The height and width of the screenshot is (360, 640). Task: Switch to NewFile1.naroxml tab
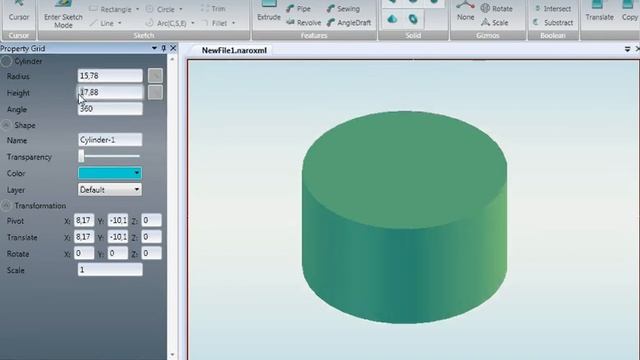coord(234,50)
